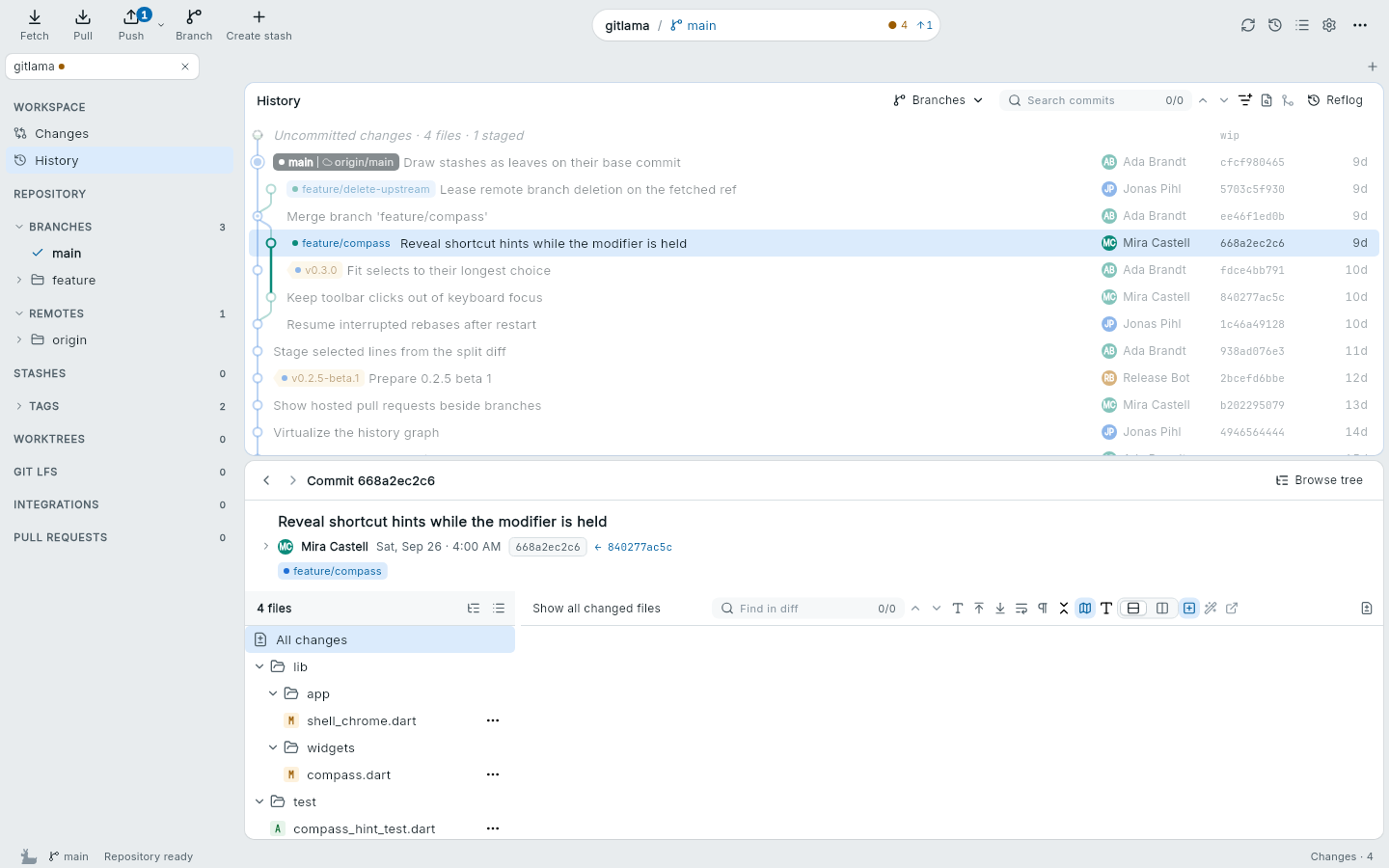Toggle the highlighted map icon in diff toolbar
1389x868 pixels.
click(x=1085, y=609)
